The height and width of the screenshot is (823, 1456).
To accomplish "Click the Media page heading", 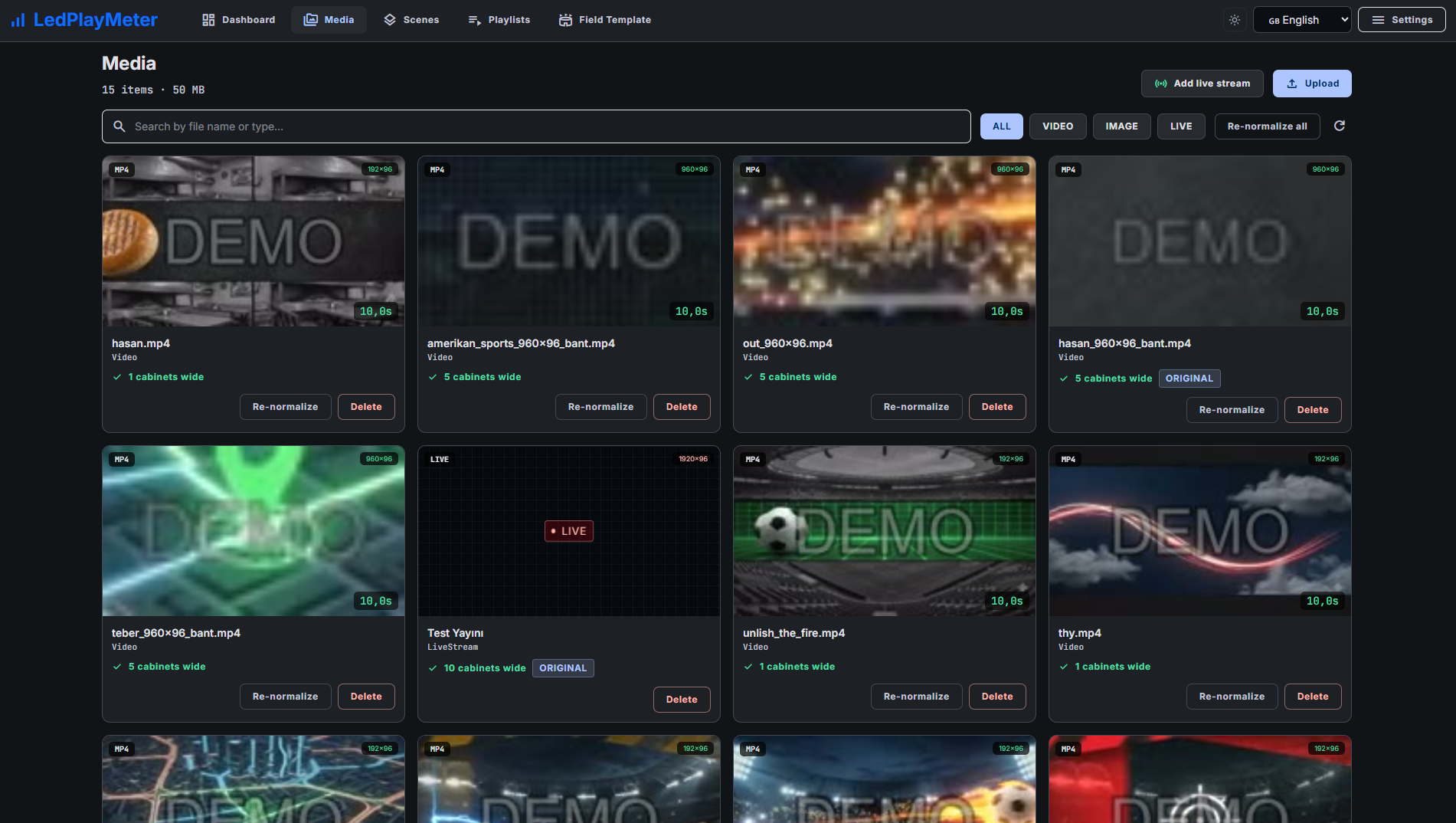I will tap(129, 64).
